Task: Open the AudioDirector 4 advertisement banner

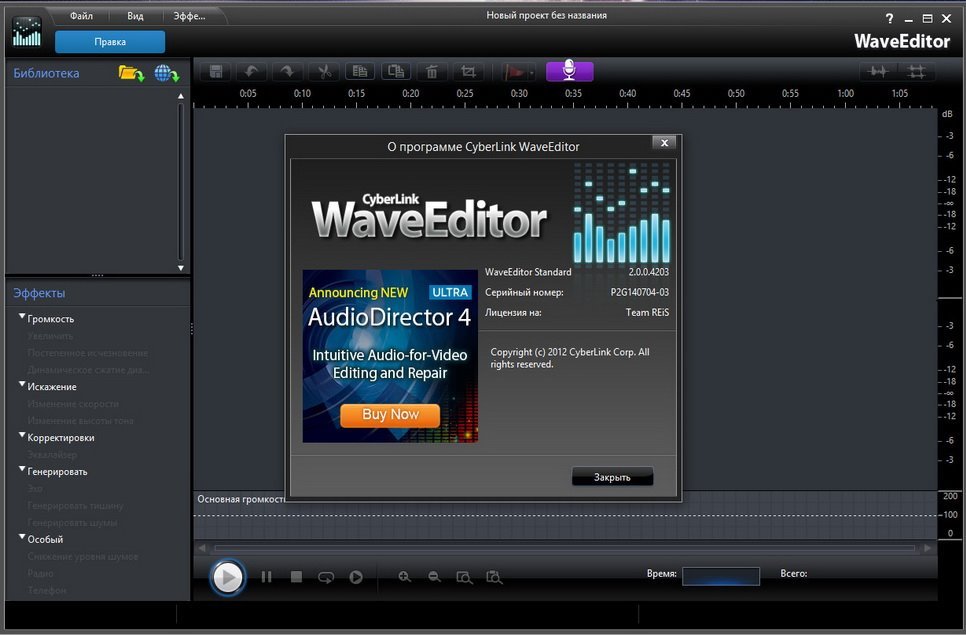Action: 390,356
